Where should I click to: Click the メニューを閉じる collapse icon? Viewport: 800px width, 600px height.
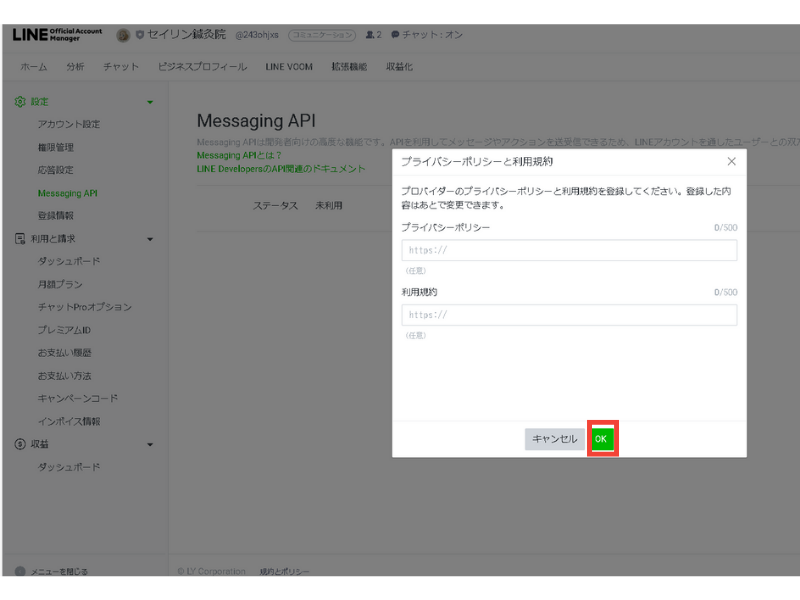[x=20, y=571]
